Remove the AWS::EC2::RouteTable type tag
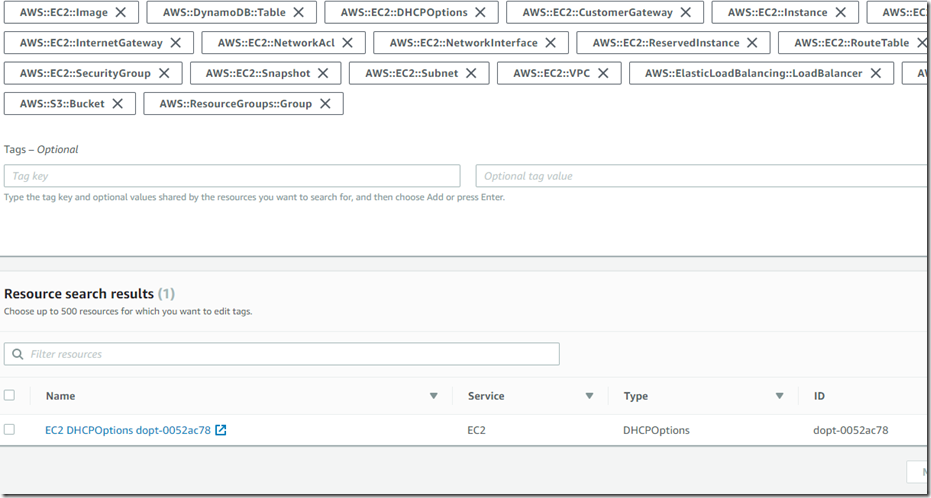Image resolution: width=931 pixels, height=498 pixels. point(922,43)
